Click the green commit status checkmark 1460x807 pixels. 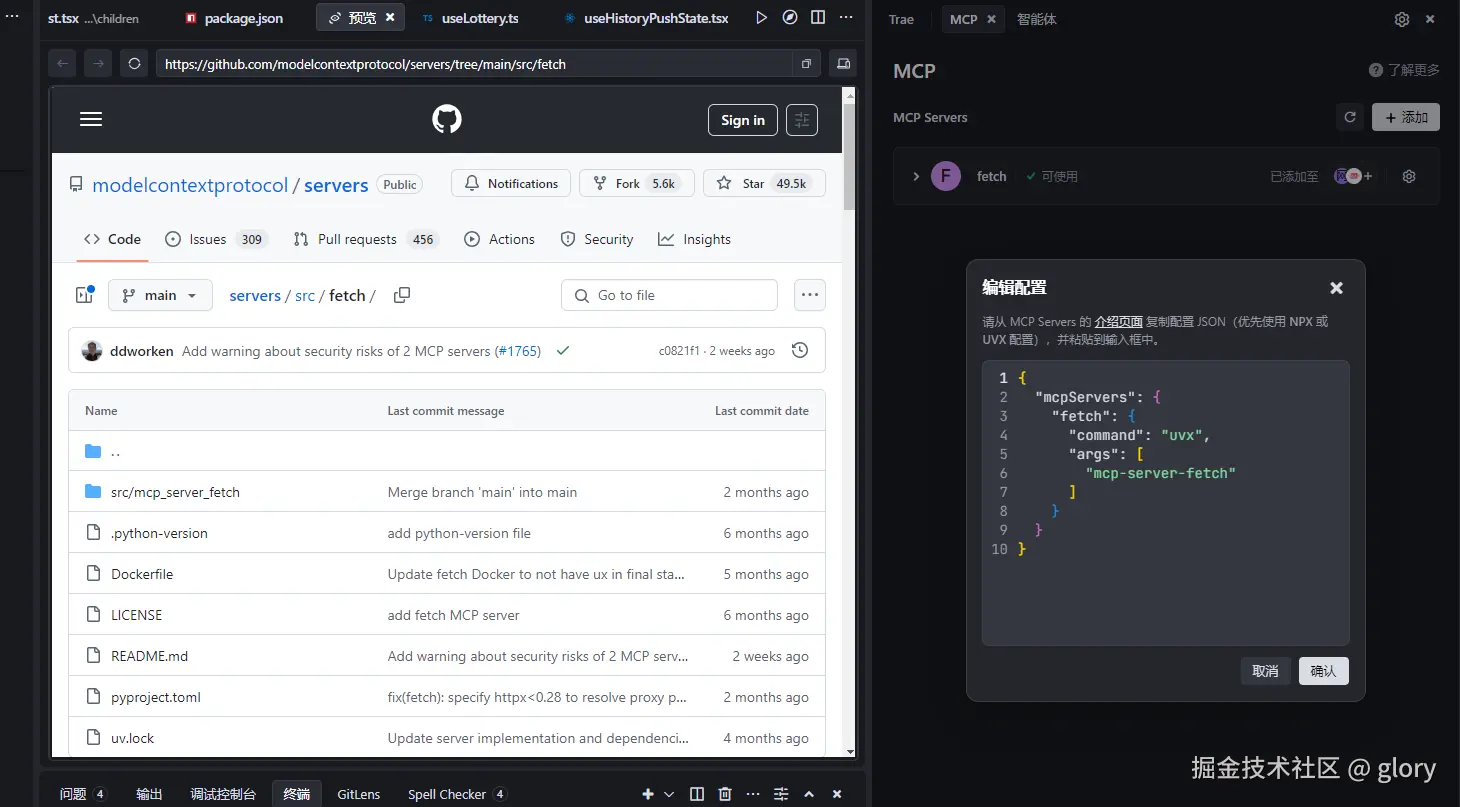click(563, 351)
